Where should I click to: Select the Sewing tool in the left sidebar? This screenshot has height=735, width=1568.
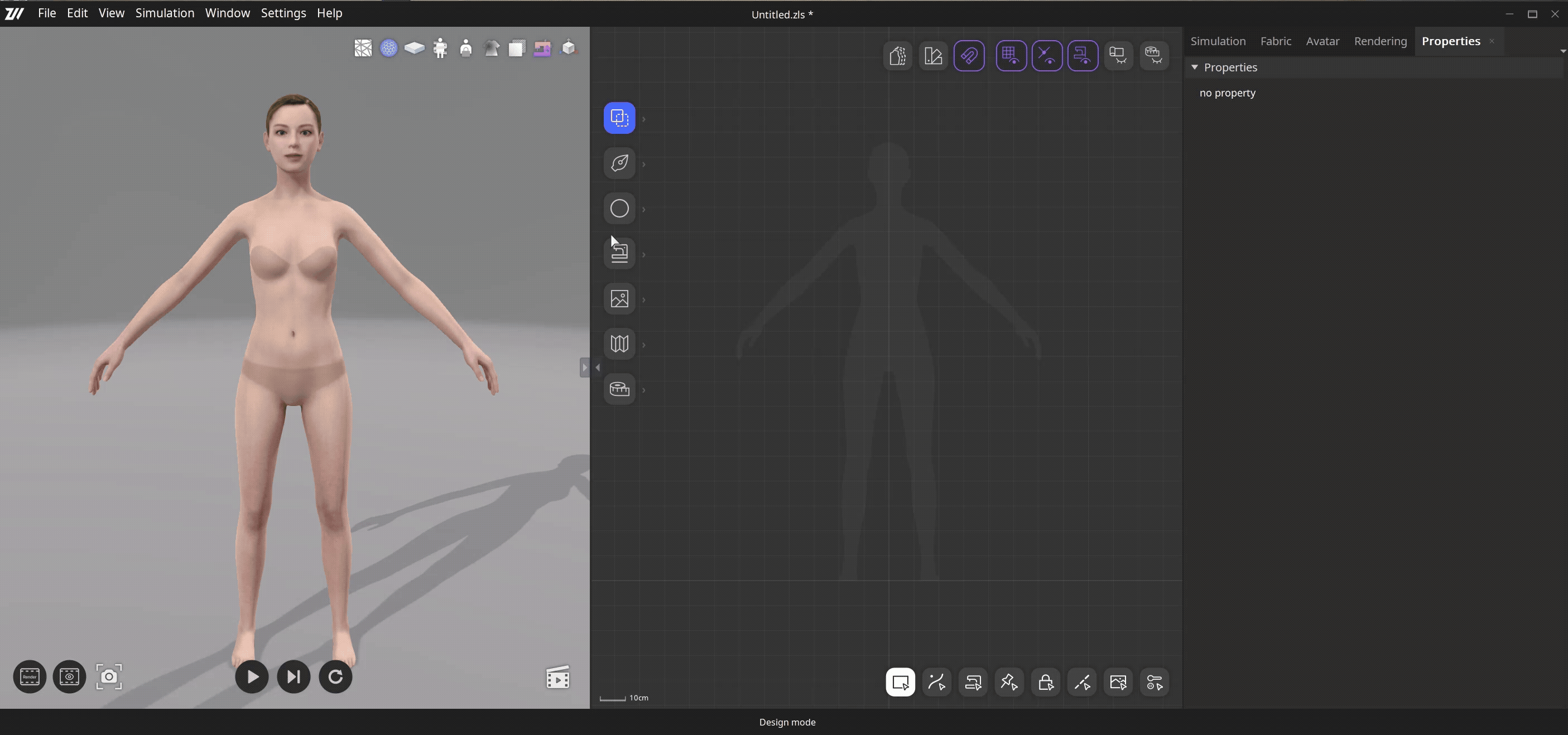[x=619, y=253]
